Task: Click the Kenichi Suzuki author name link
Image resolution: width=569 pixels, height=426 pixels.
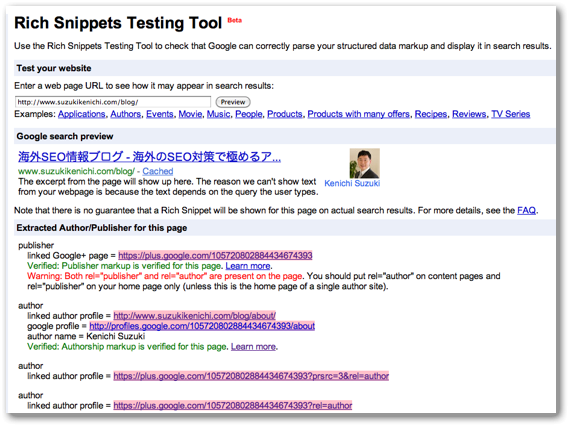Action: [352, 183]
